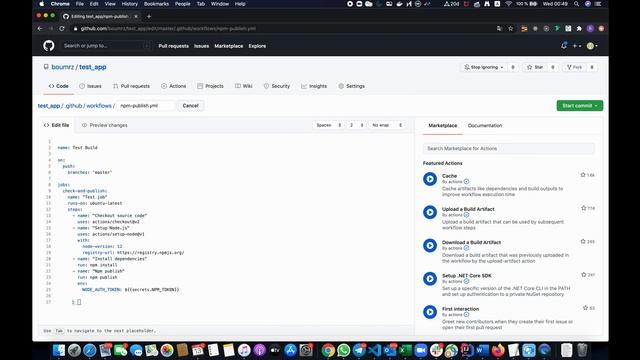Star the test_app repository
The width and height of the screenshot is (640, 360).
click(535, 67)
